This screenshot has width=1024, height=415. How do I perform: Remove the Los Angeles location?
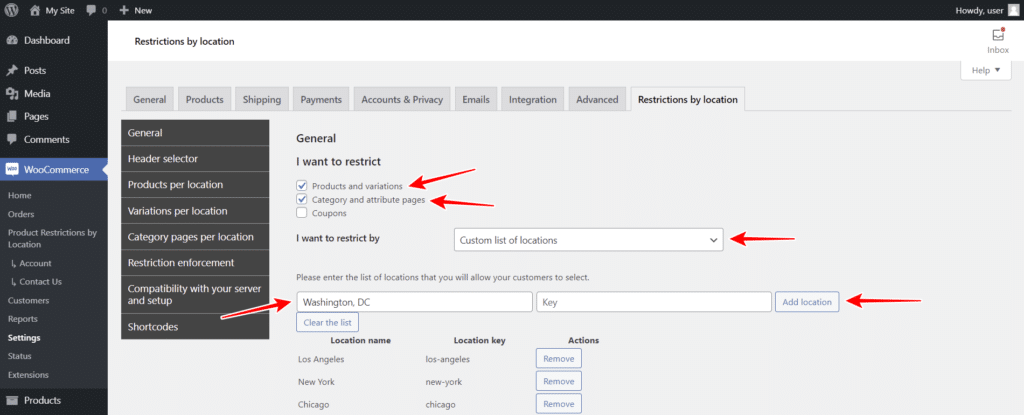[558, 358]
